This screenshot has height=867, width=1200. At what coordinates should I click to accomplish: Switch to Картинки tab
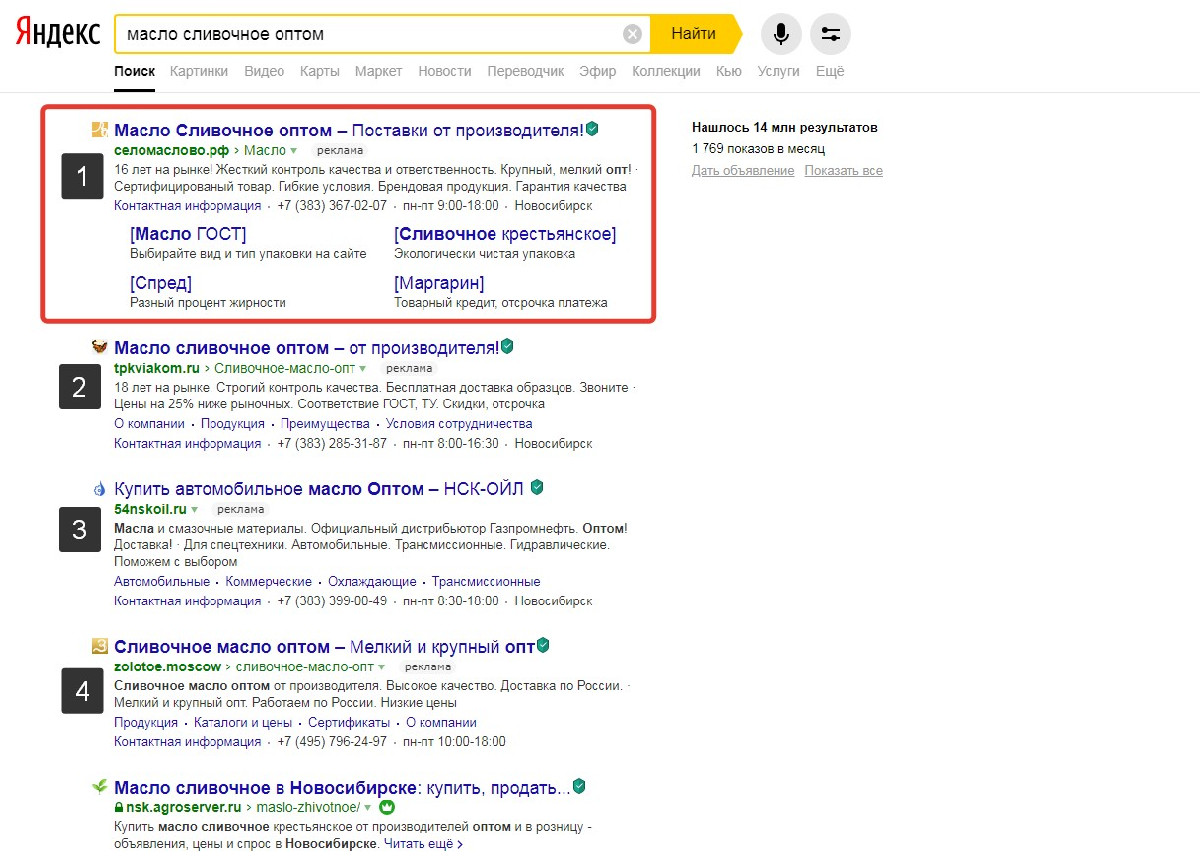(199, 71)
